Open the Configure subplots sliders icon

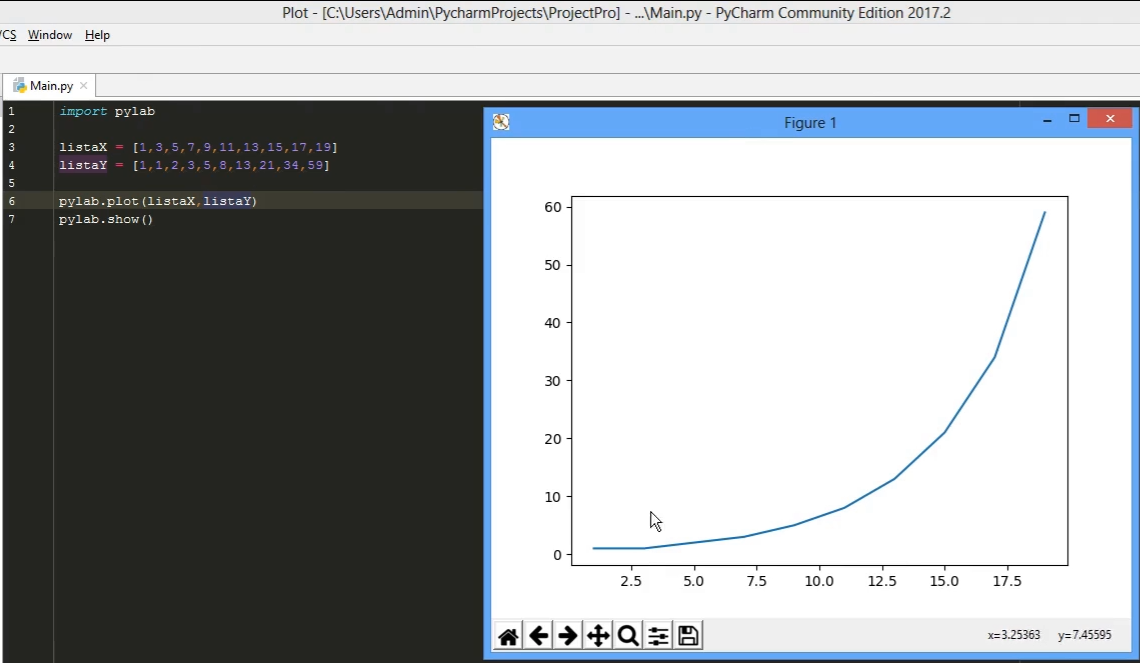coord(658,636)
